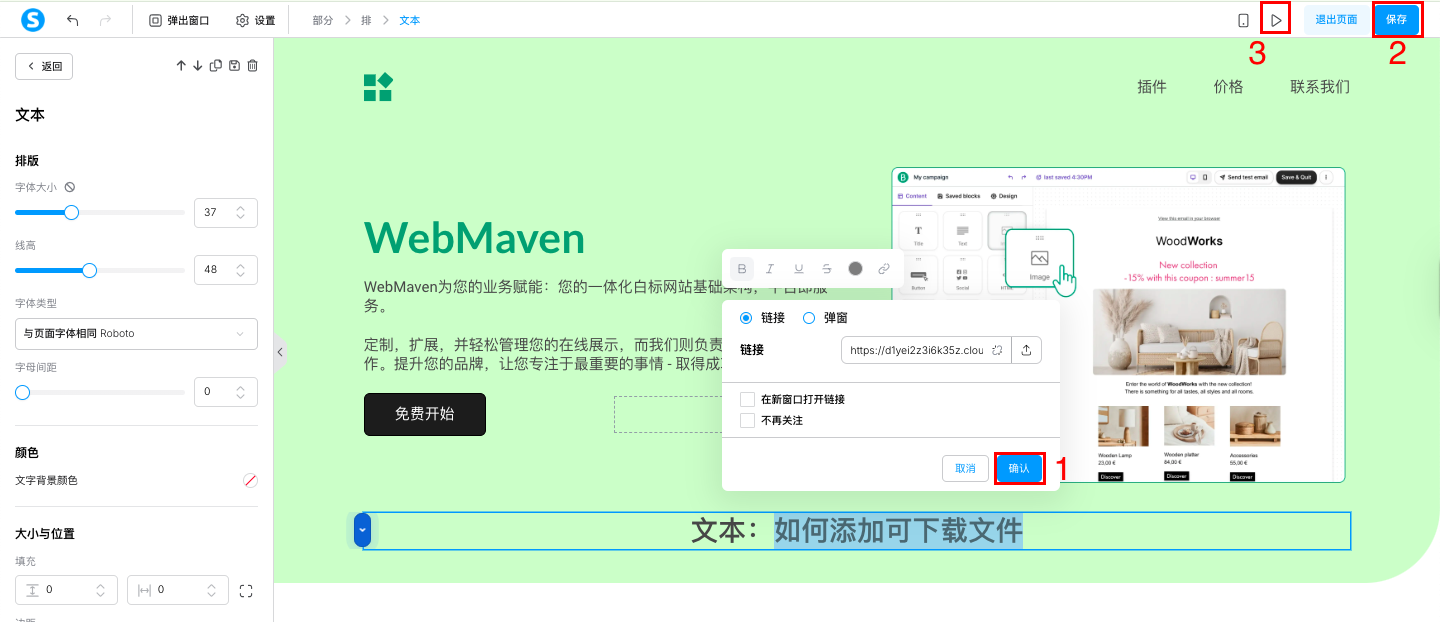Viewport: 1440px width, 622px height.
Task: Check 在新窗口打开链接
Action: [747, 399]
